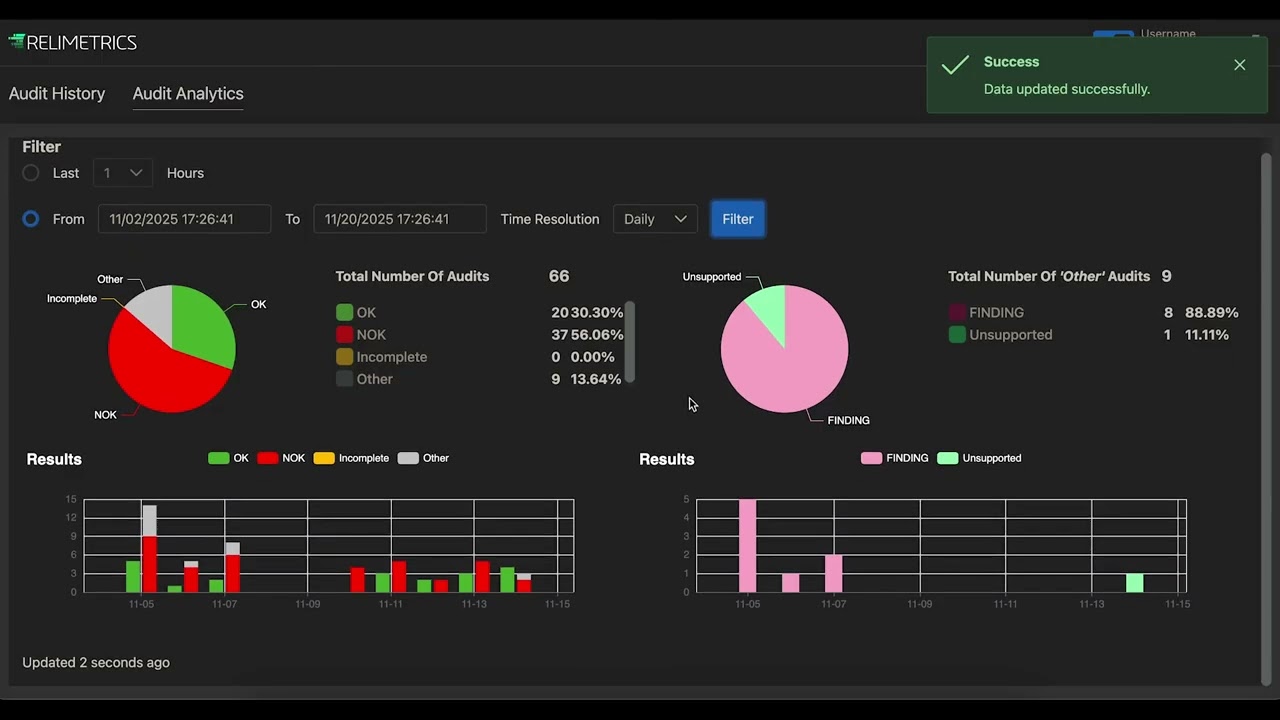Image resolution: width=1280 pixels, height=720 pixels.
Task: Click the light green Unsupported bar near 11-14
Action: coord(1134,583)
